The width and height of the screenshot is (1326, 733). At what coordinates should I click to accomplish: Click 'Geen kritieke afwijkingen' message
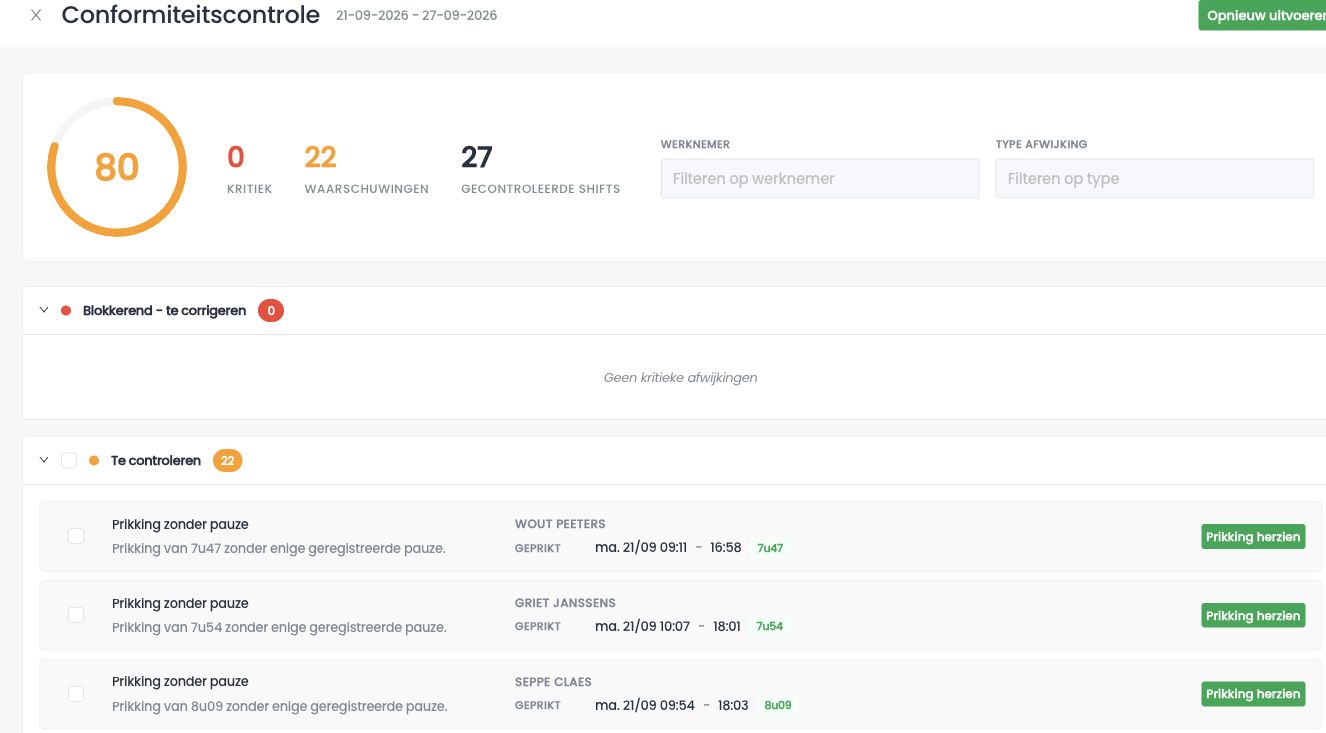click(x=680, y=378)
